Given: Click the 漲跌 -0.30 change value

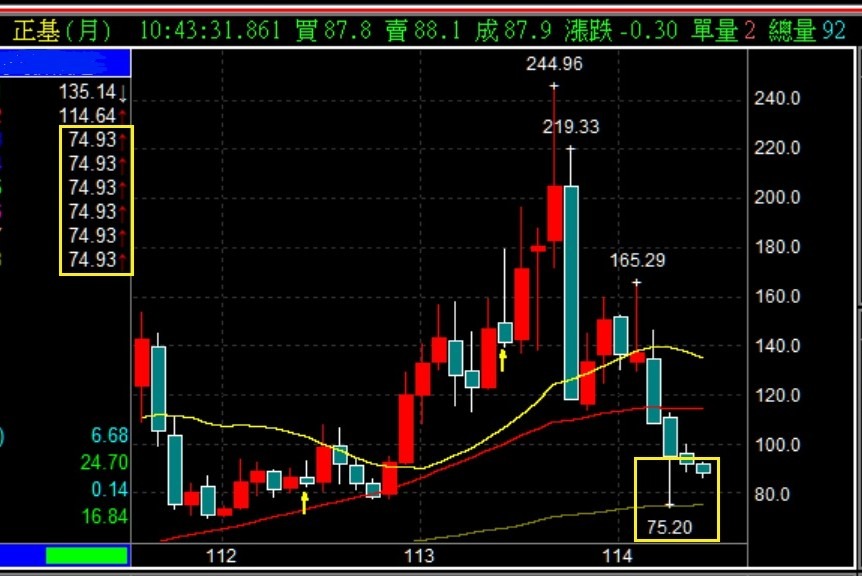Looking at the screenshot, I should click(621, 30).
